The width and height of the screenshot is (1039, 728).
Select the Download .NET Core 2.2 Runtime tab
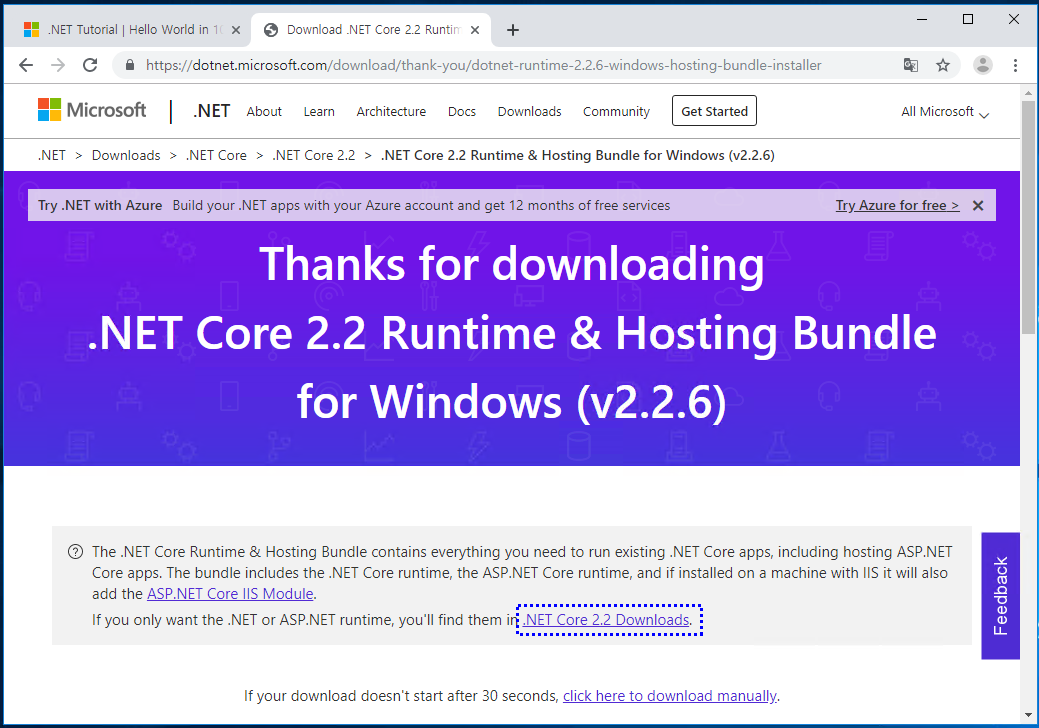[371, 30]
